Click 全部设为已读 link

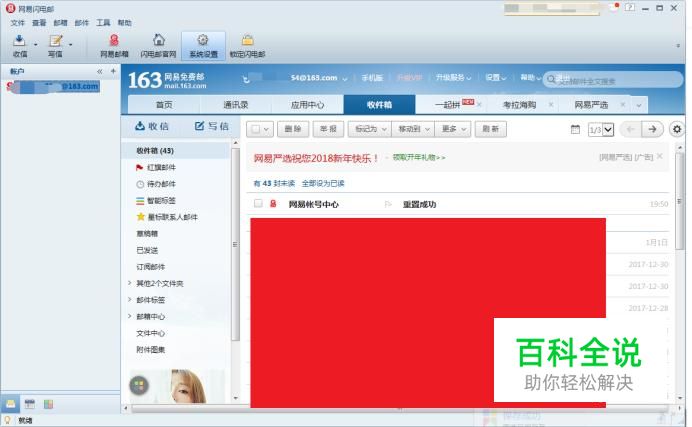pyautogui.click(x=323, y=184)
